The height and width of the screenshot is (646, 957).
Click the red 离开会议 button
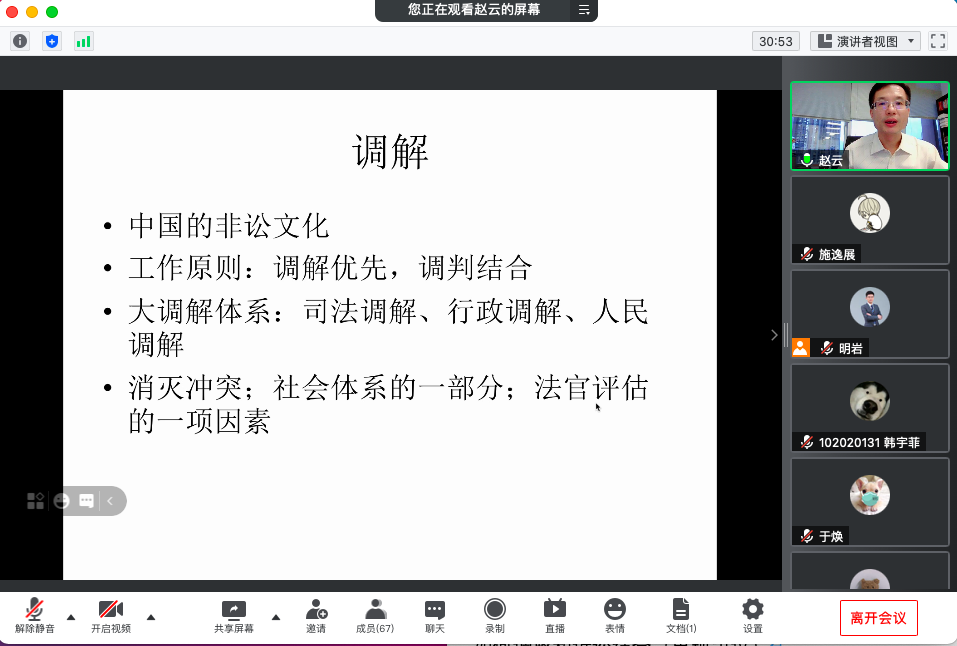(x=878, y=618)
